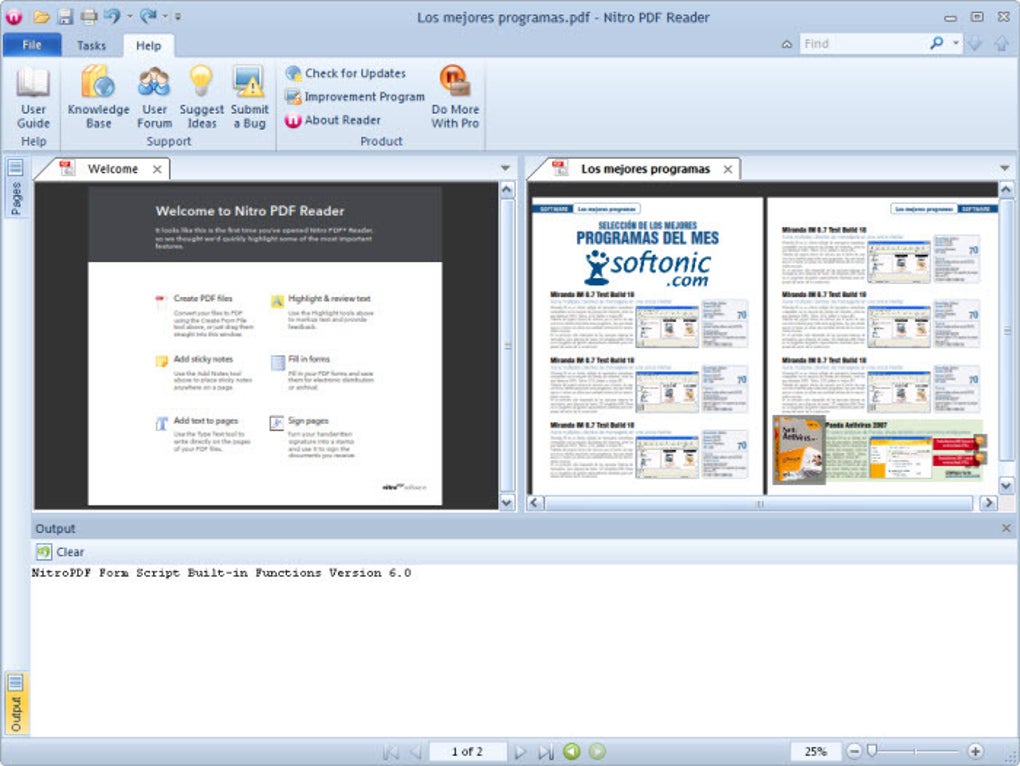
Task: Click the right pane scroll right arrow
Action: pos(989,503)
